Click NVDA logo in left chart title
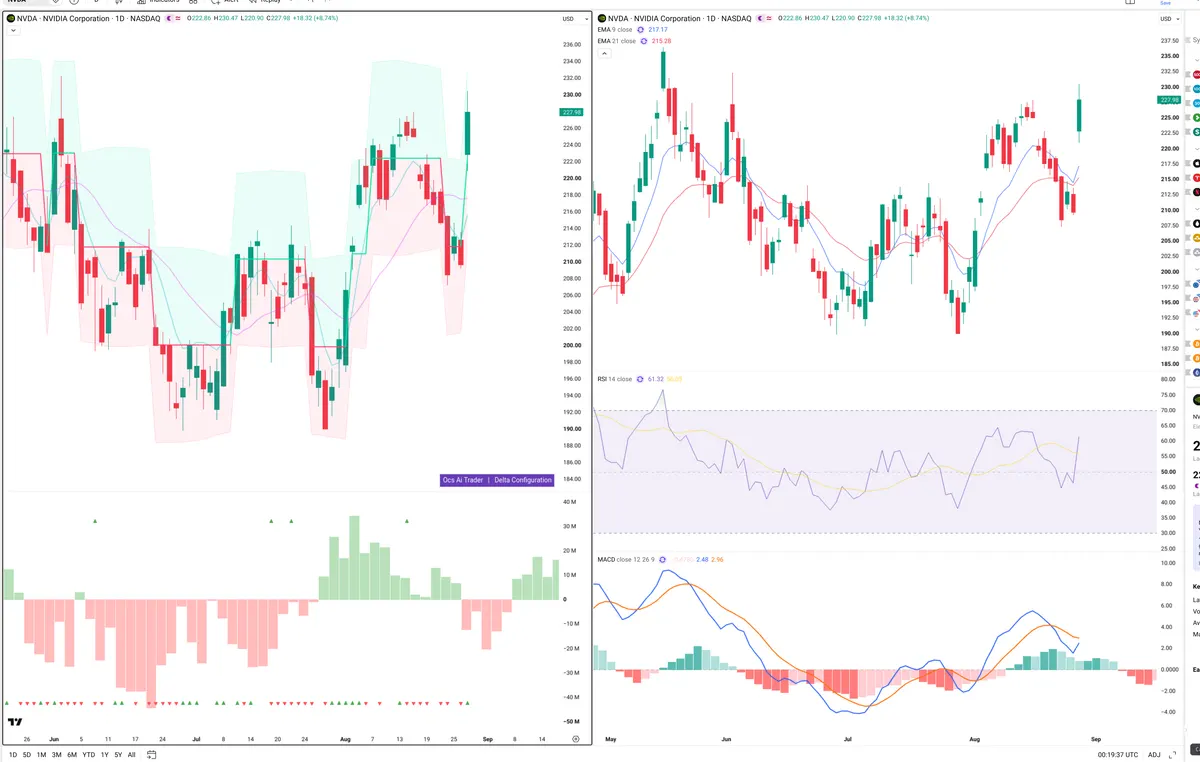1200x762 pixels. point(10,19)
